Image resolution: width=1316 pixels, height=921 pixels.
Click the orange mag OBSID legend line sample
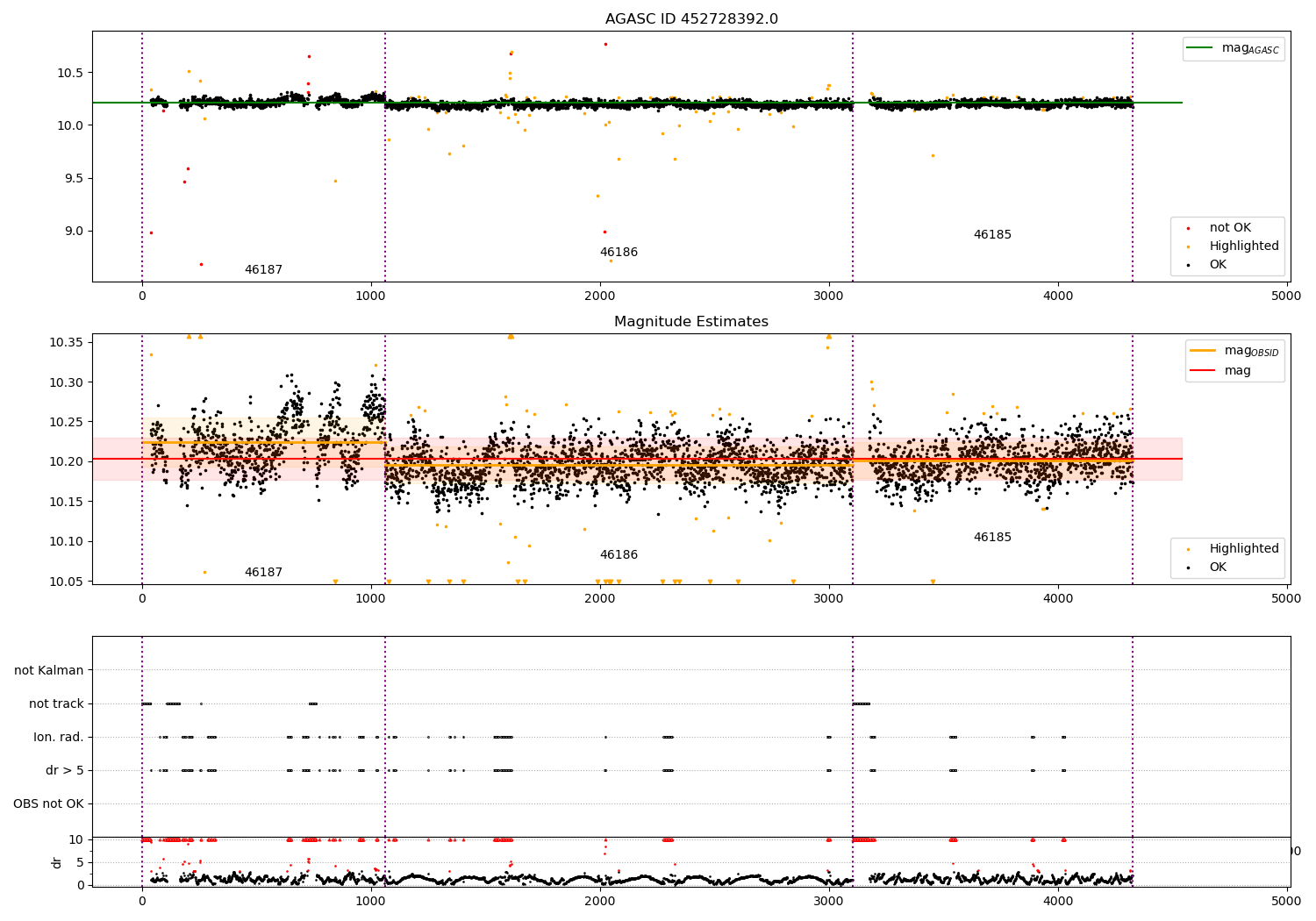point(1203,350)
